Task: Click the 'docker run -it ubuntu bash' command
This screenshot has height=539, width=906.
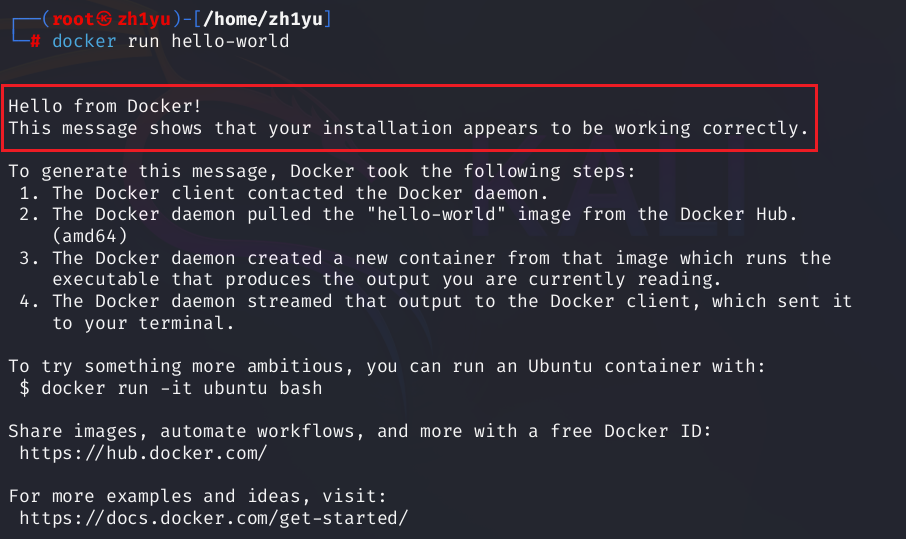Action: point(181,388)
